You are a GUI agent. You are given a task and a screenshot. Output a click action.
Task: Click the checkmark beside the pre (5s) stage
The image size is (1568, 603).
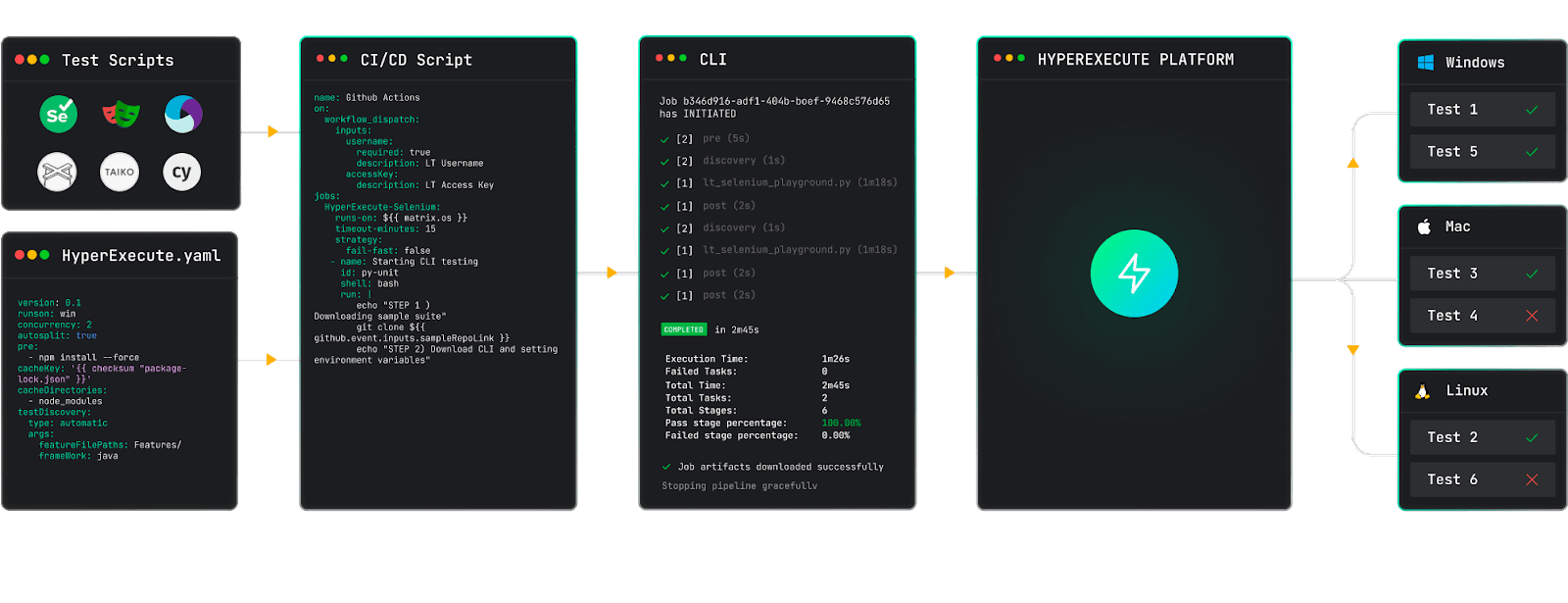click(665, 139)
